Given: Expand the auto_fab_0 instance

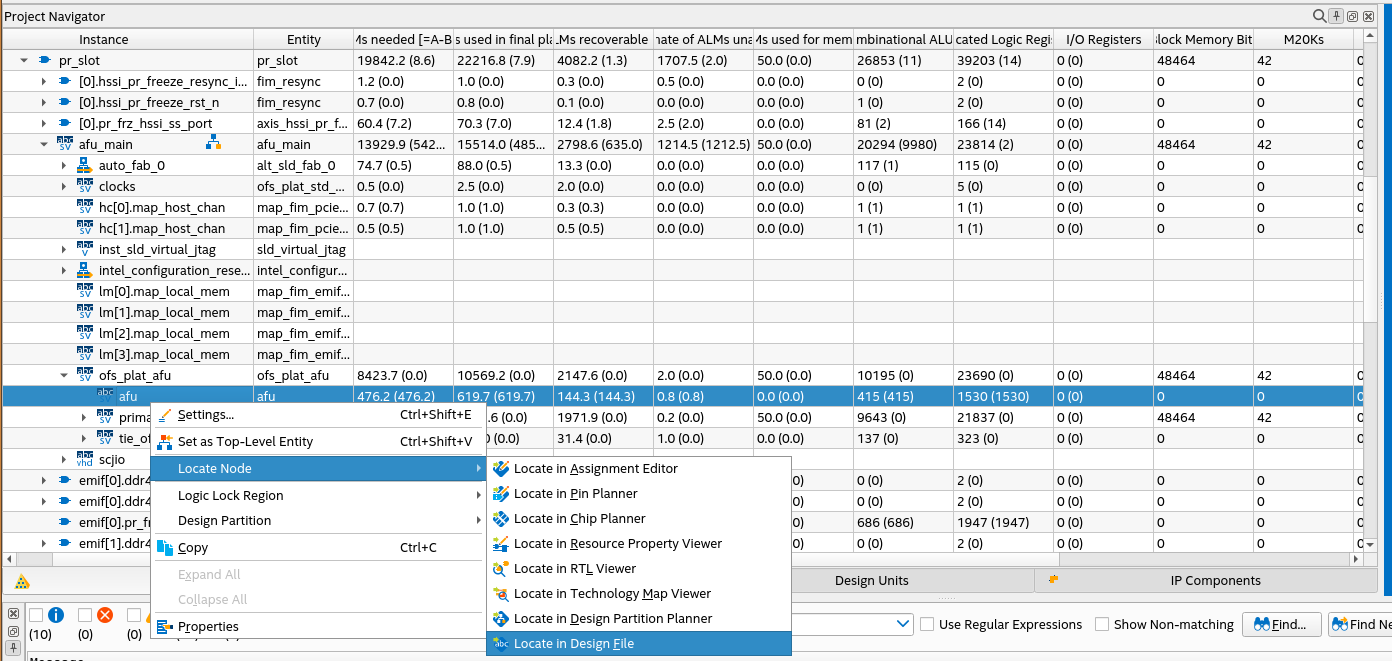Looking at the screenshot, I should (x=64, y=166).
